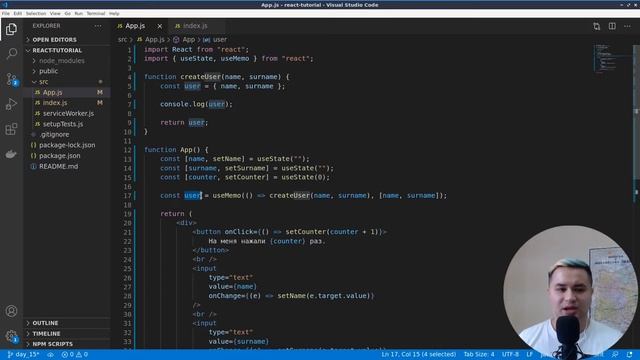
Task: Click Explorer panel more actions ellipsis
Action: pos(98,26)
